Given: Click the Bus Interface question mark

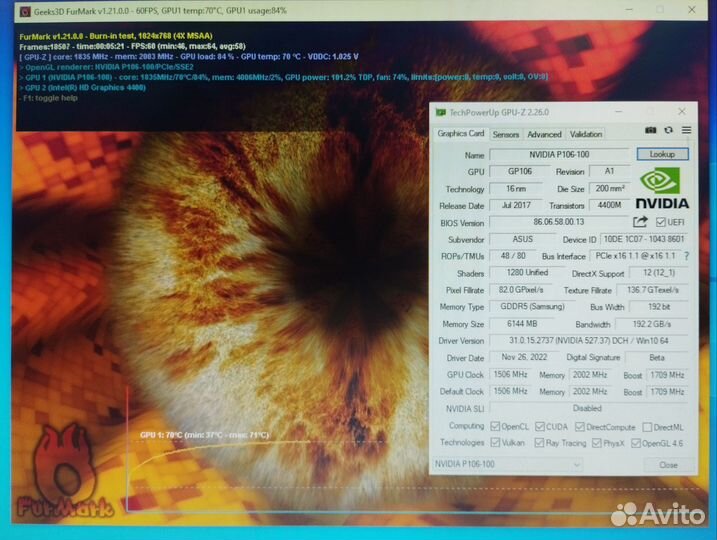Looking at the screenshot, I should pos(686,257).
